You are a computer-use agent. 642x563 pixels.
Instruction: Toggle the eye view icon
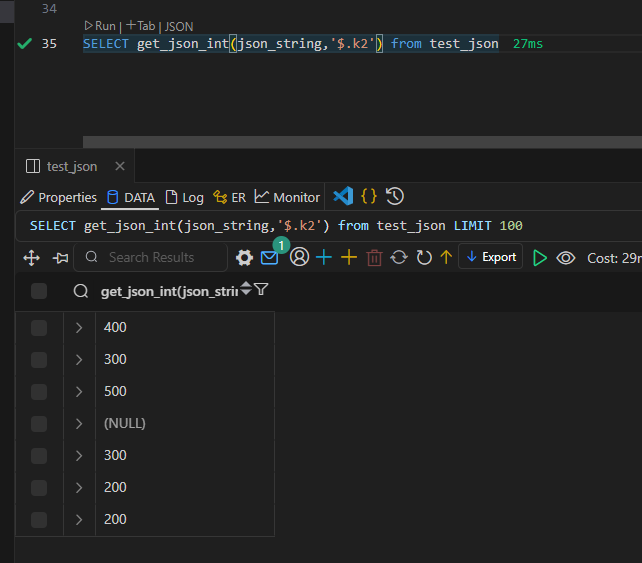pos(565,258)
